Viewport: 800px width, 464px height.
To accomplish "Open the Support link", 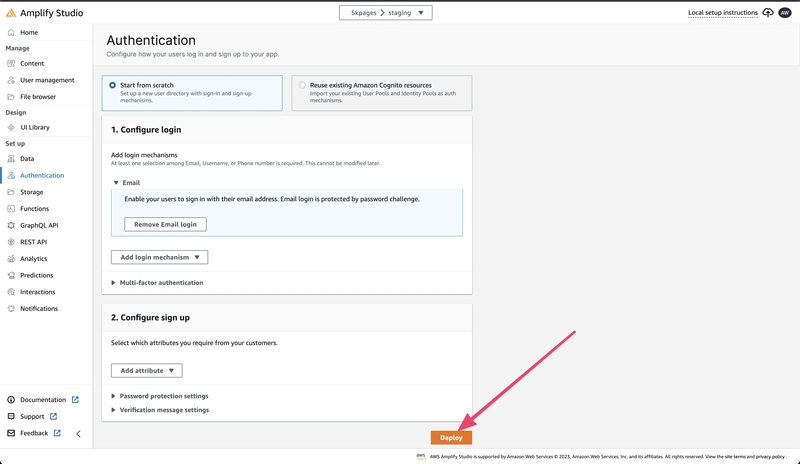I will (32, 417).
